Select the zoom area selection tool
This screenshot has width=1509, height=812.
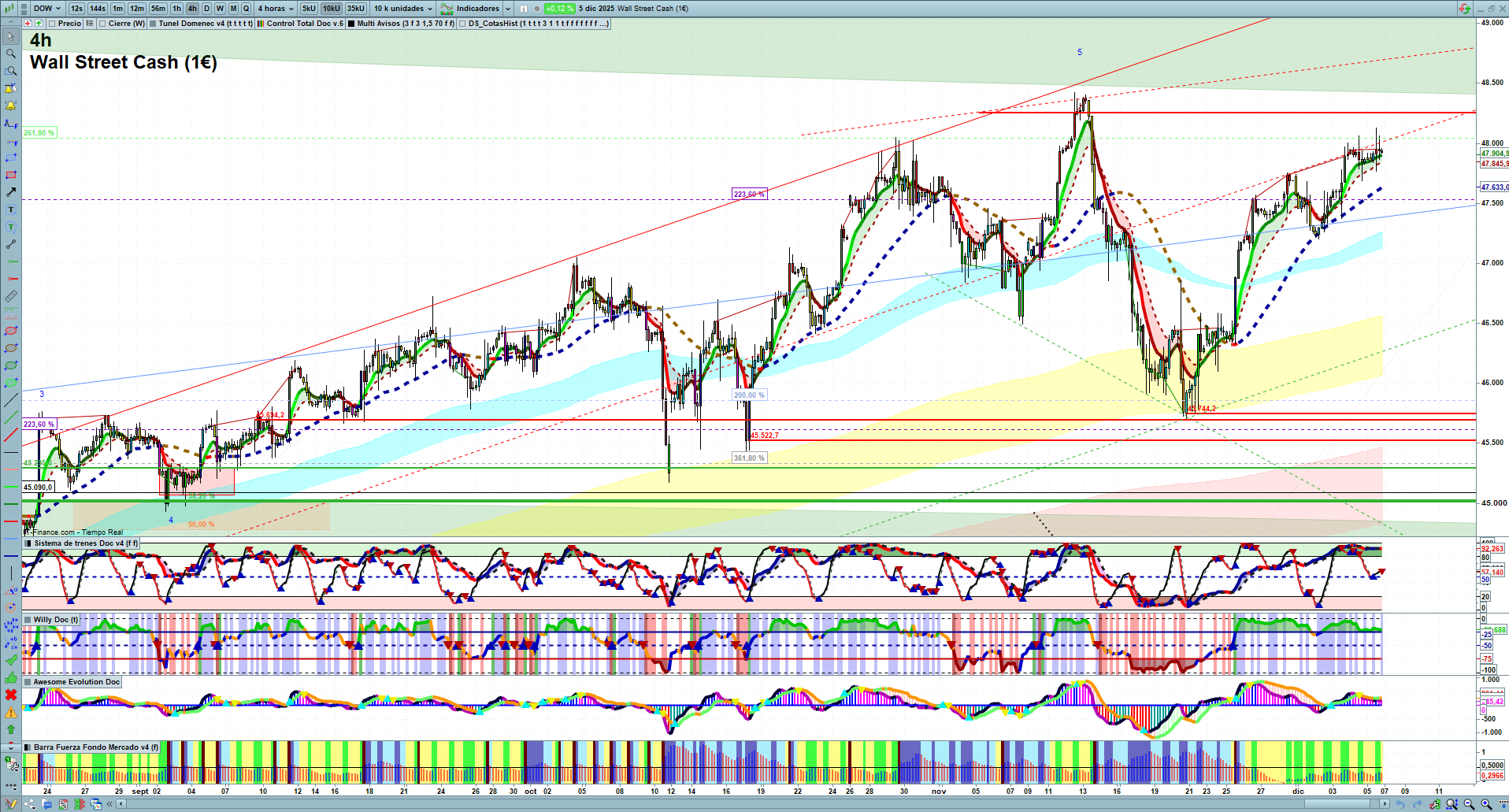[x=11, y=71]
